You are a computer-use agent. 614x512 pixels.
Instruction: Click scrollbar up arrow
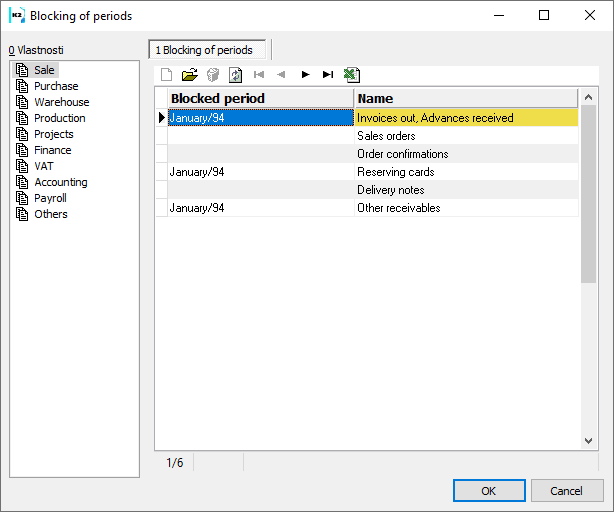(588, 97)
